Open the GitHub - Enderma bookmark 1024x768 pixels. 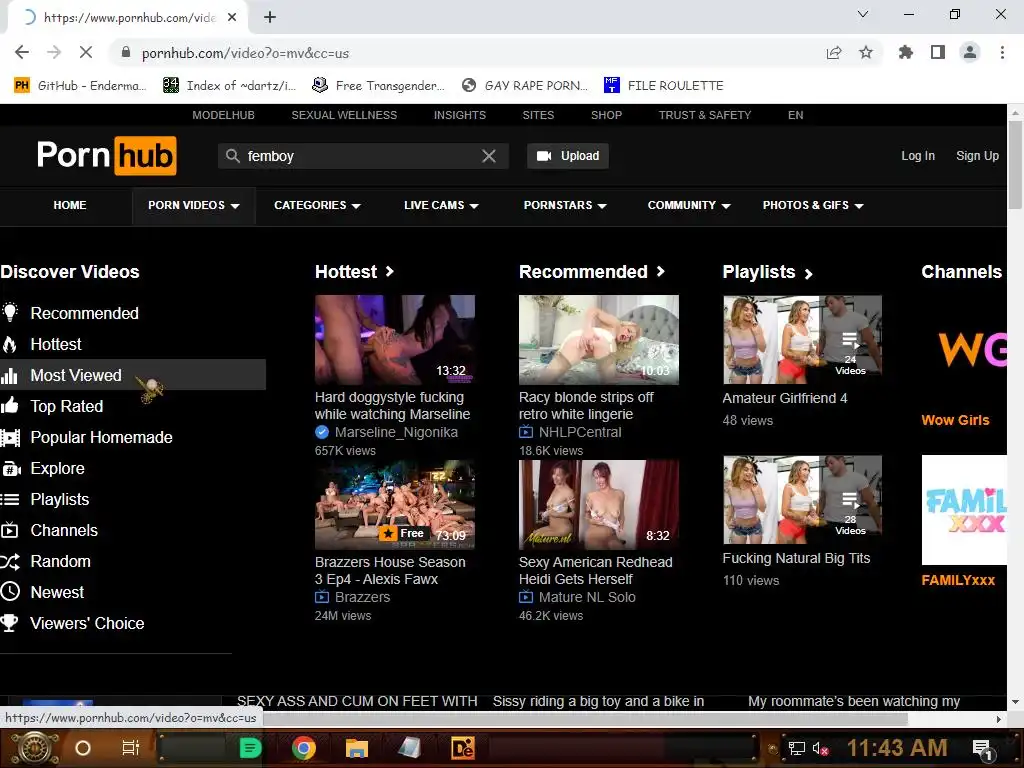[x=80, y=85]
